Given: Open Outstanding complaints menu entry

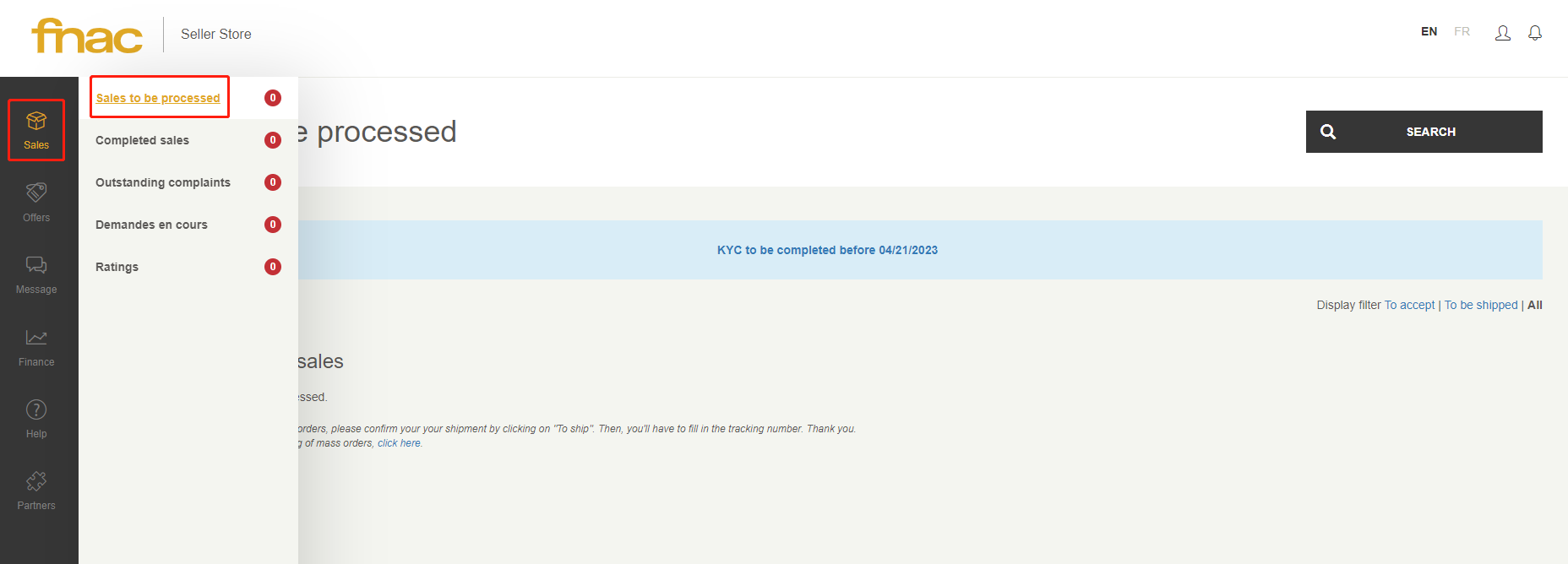Looking at the screenshot, I should point(163,182).
